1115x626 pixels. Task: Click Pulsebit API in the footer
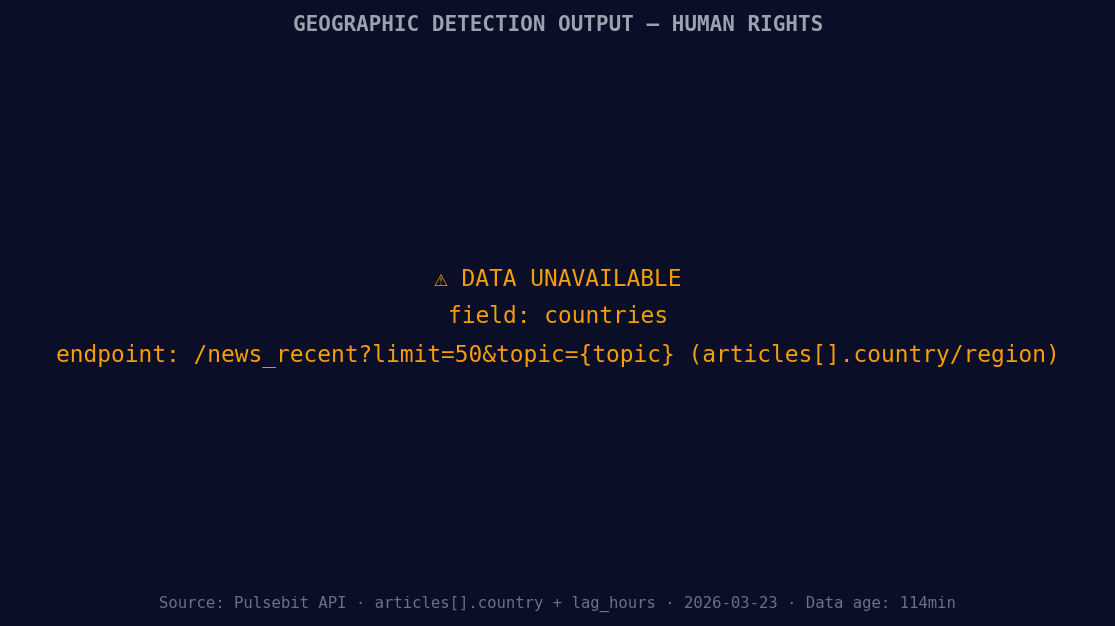coord(290,603)
